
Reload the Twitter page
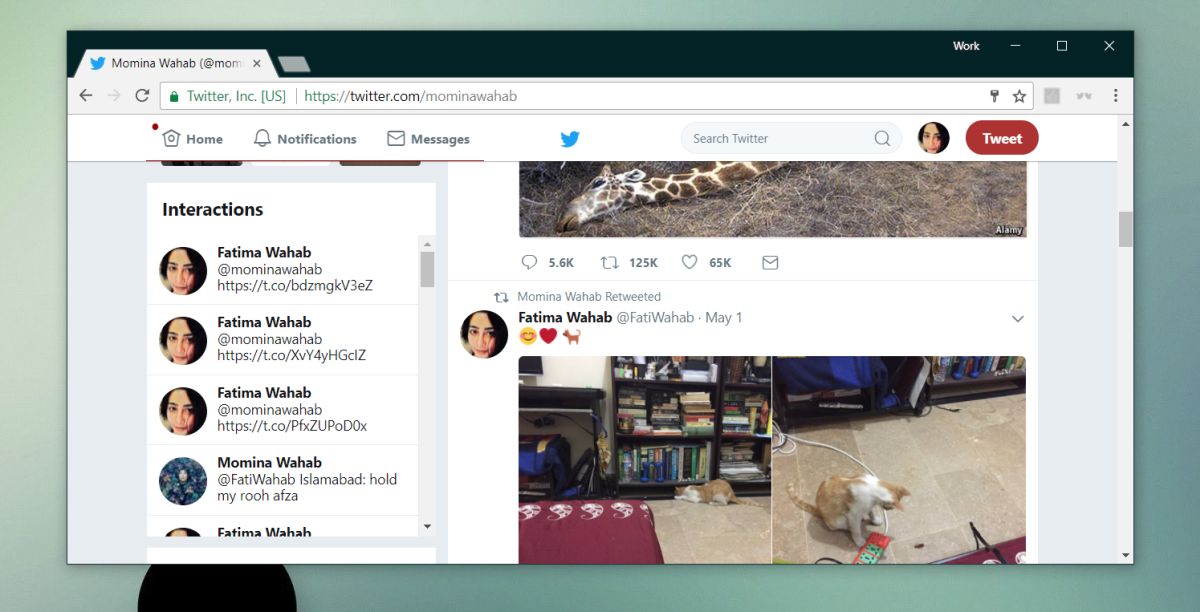point(142,96)
